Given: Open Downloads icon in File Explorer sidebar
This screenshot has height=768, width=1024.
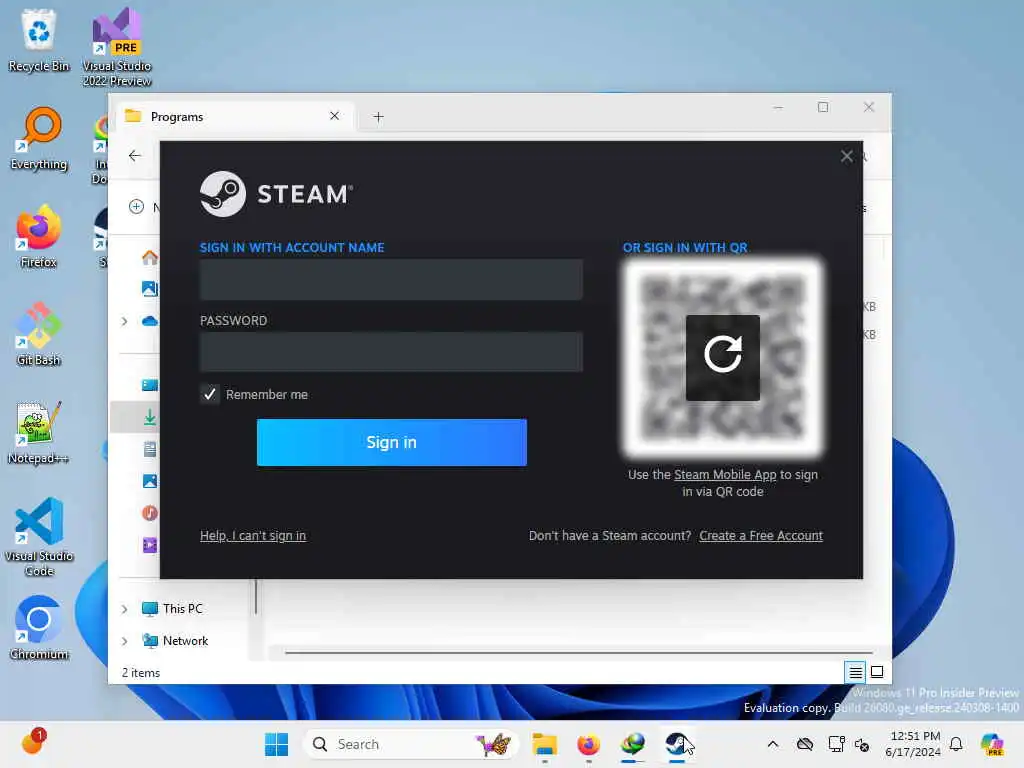Looking at the screenshot, I should click(x=150, y=417).
